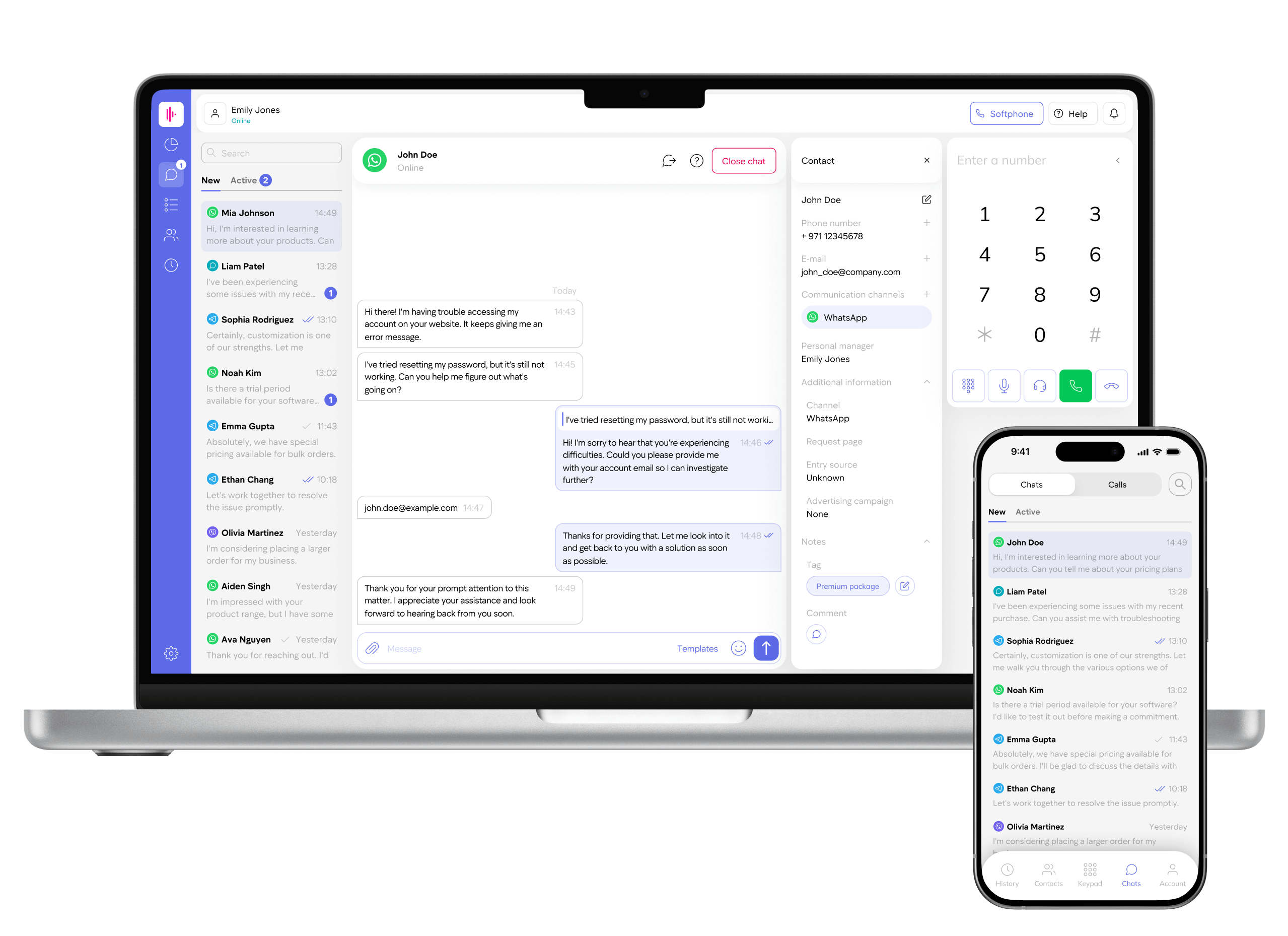Screen dimensions: 1288x936
Task: Click the emoji icon in message input
Action: tap(738, 647)
